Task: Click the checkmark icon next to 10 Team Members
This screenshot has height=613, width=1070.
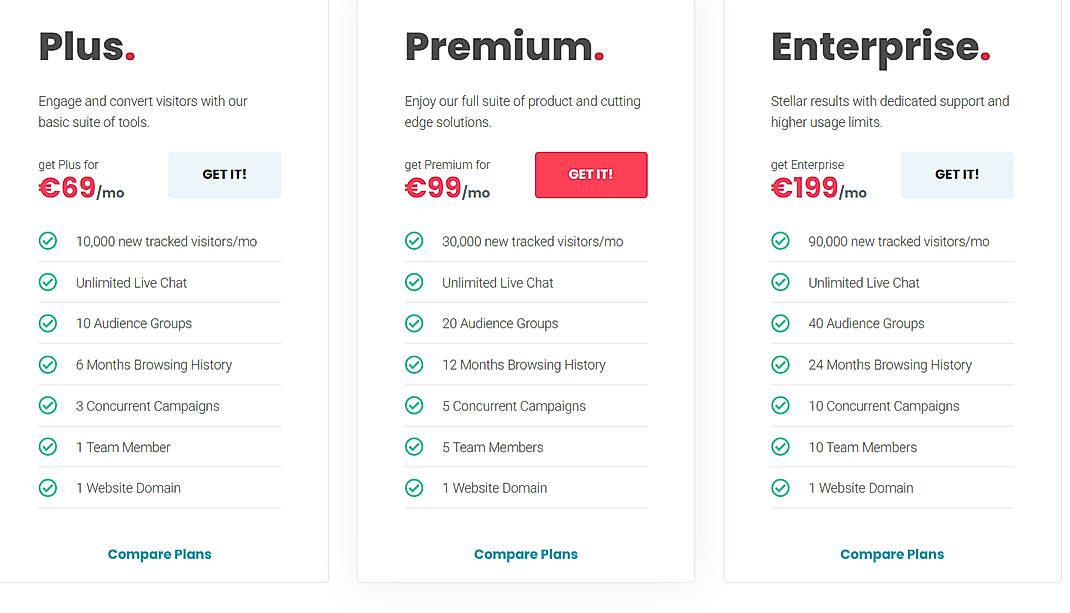Action: pos(780,447)
